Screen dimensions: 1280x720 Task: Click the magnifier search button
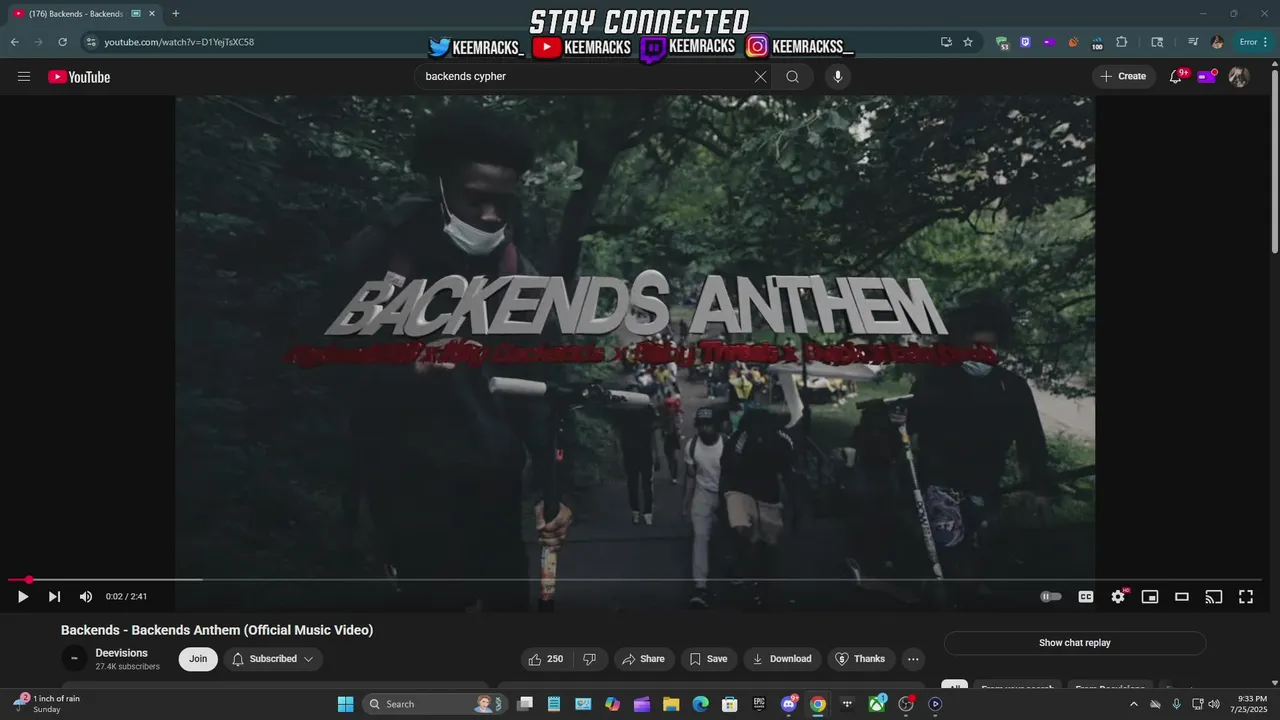point(793,77)
